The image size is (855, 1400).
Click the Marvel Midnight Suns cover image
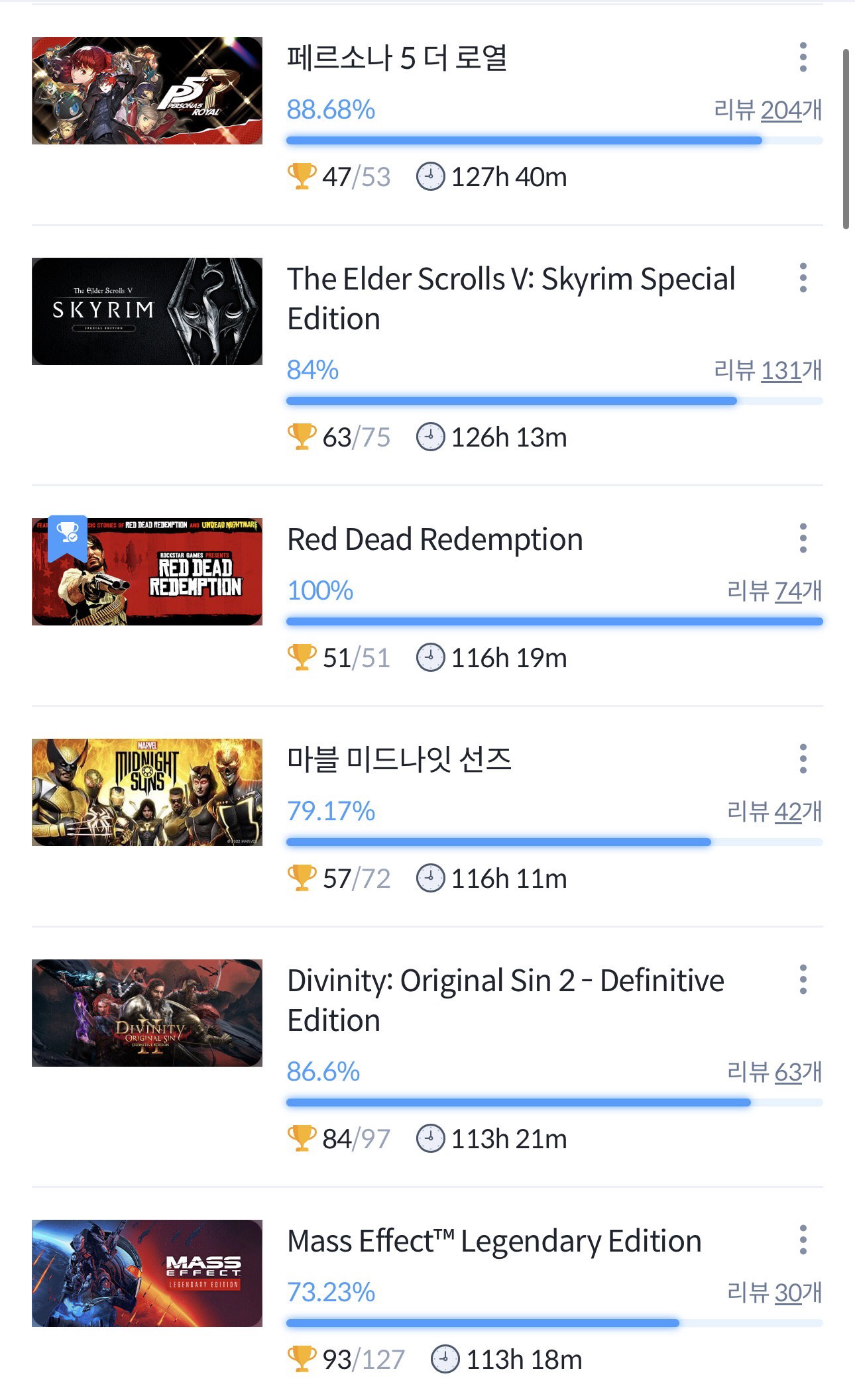tap(147, 792)
